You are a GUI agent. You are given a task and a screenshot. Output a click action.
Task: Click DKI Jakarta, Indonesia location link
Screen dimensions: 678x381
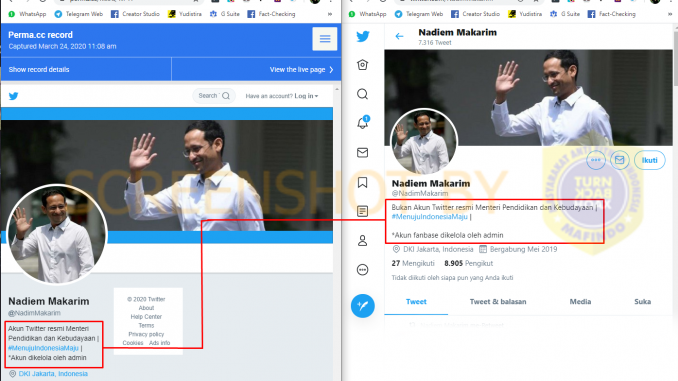coord(53,374)
